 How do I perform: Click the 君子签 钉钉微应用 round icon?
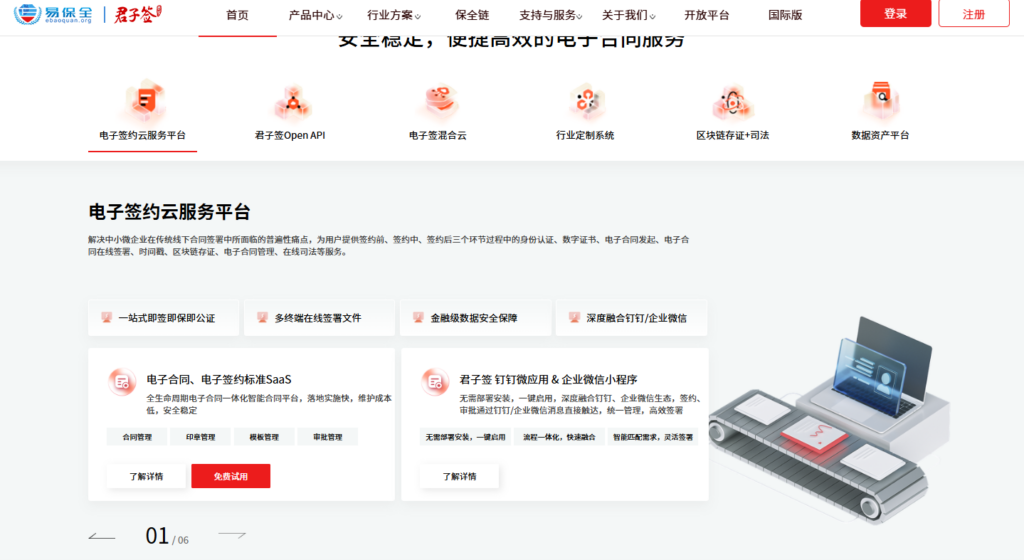point(435,382)
